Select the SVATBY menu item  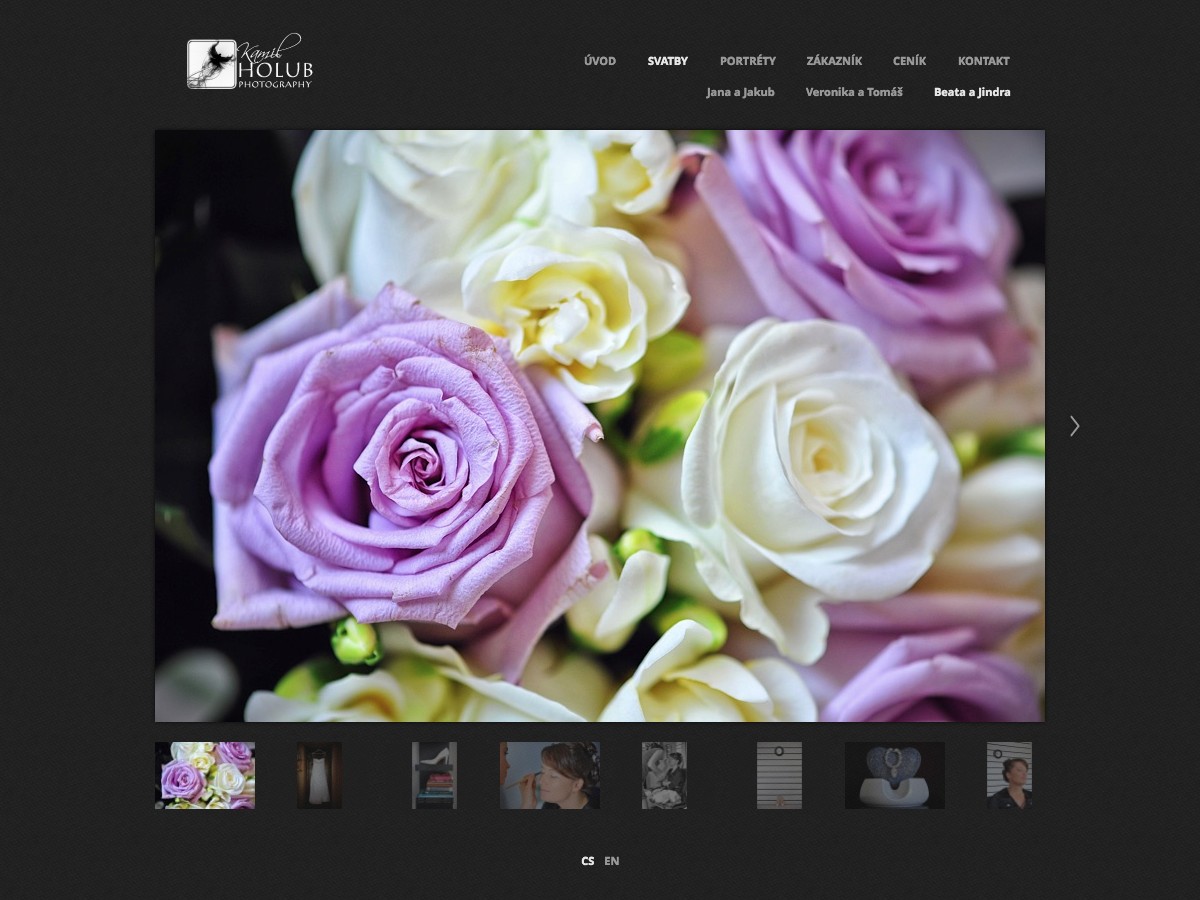coord(667,61)
